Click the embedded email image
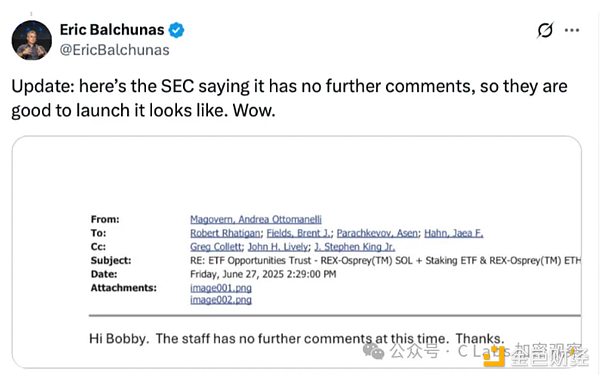 pyautogui.click(x=297, y=252)
